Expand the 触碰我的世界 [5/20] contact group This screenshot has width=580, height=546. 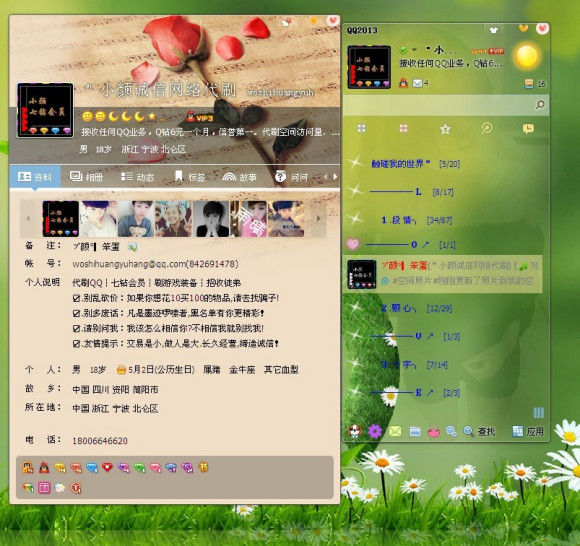(x=416, y=164)
